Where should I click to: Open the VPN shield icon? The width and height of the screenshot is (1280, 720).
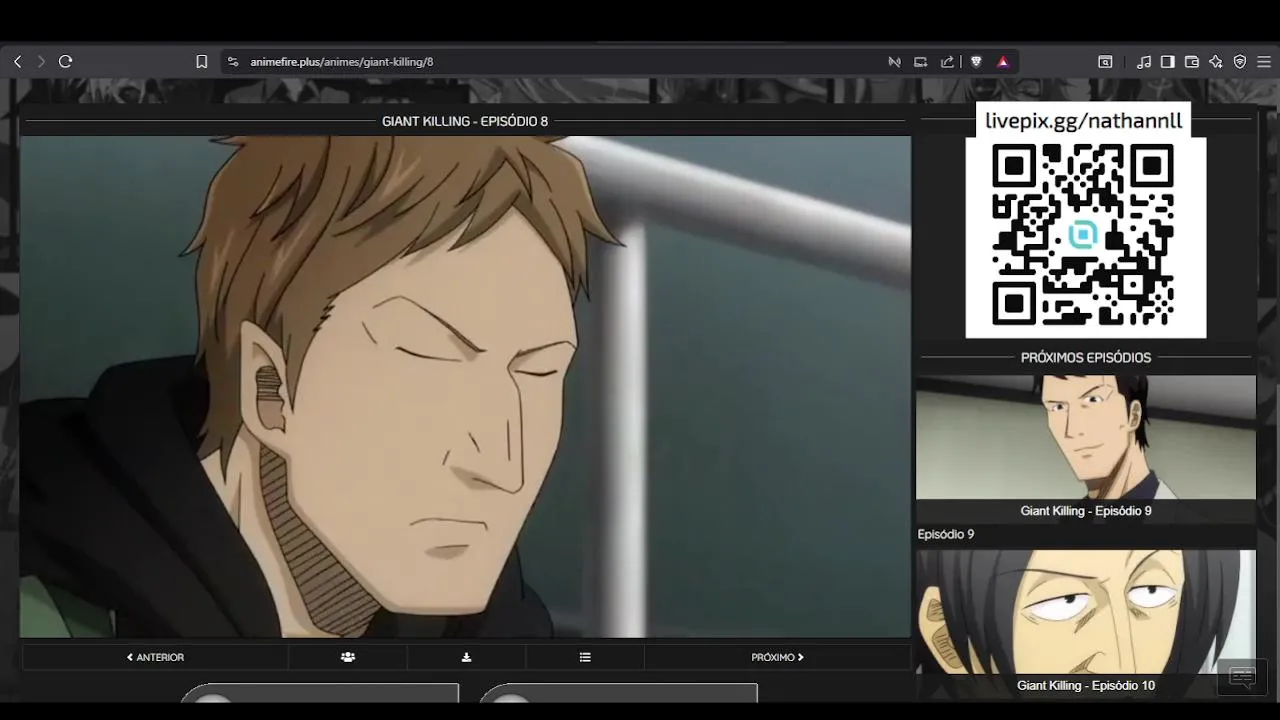point(1240,62)
